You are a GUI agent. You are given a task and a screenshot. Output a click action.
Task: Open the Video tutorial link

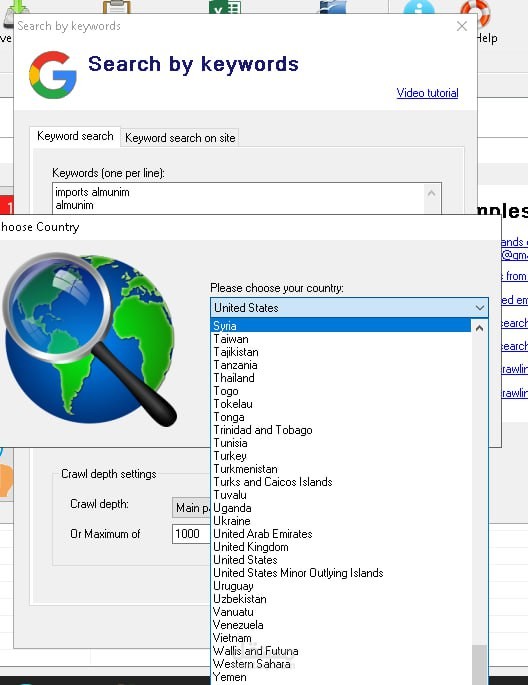click(x=427, y=93)
